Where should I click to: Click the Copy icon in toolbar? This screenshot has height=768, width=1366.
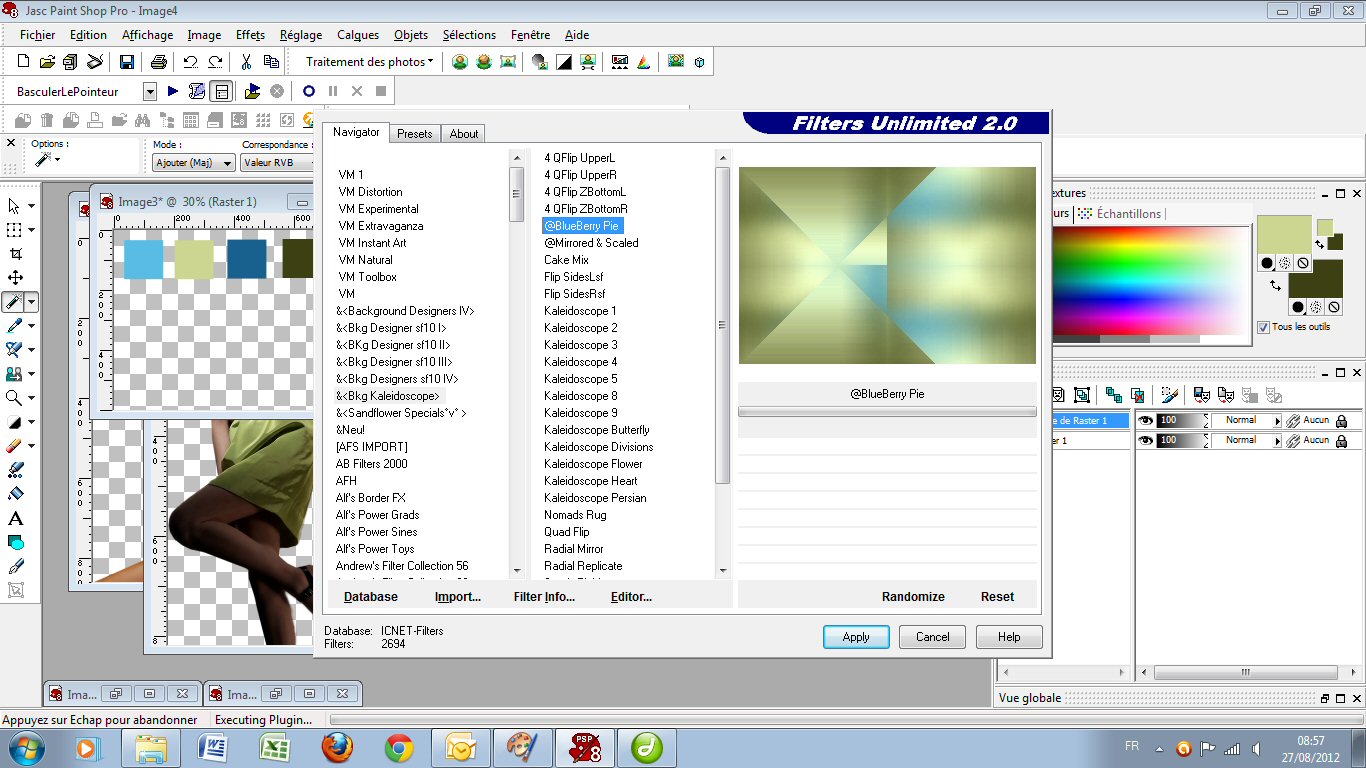coord(271,62)
